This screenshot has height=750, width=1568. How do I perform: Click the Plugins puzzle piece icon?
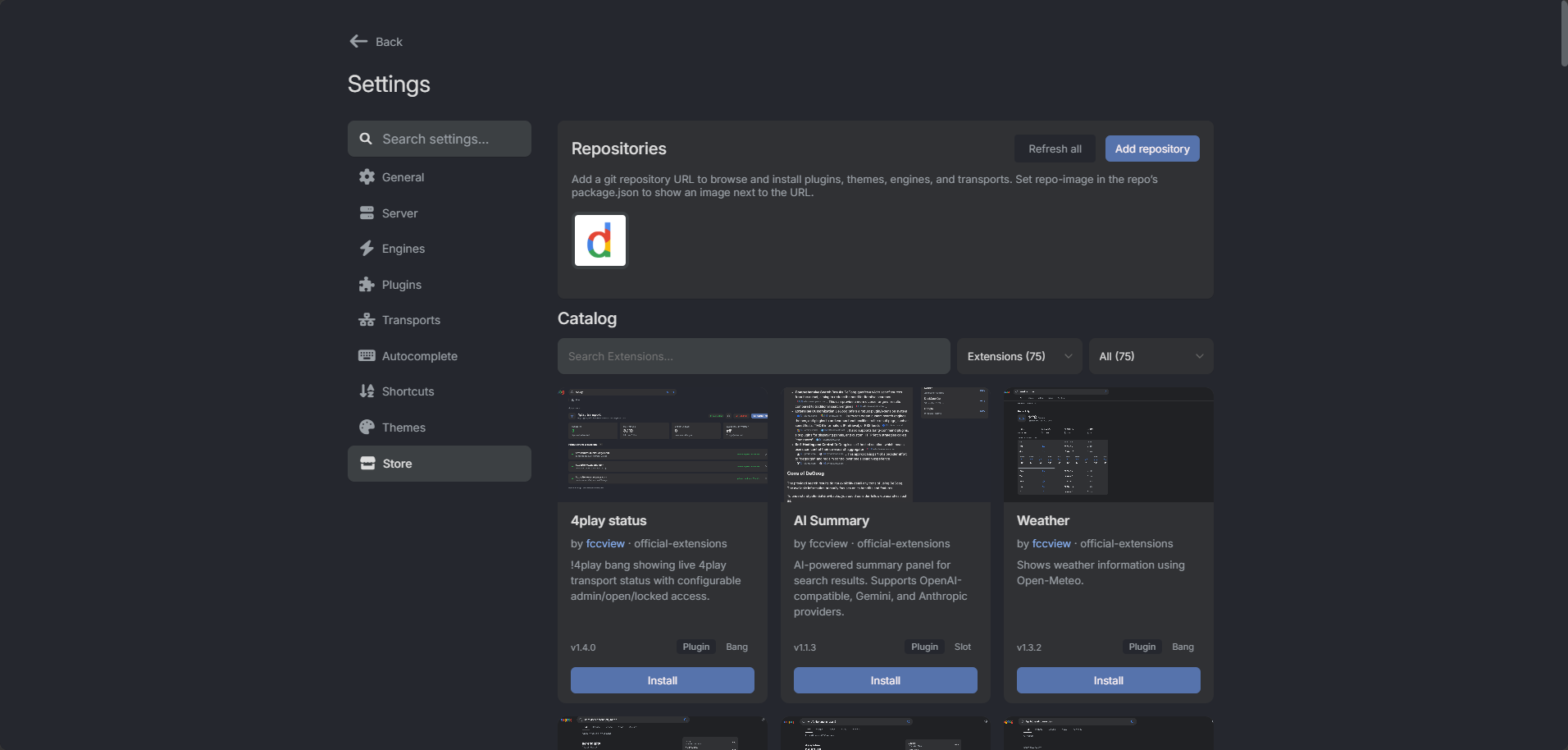367,284
